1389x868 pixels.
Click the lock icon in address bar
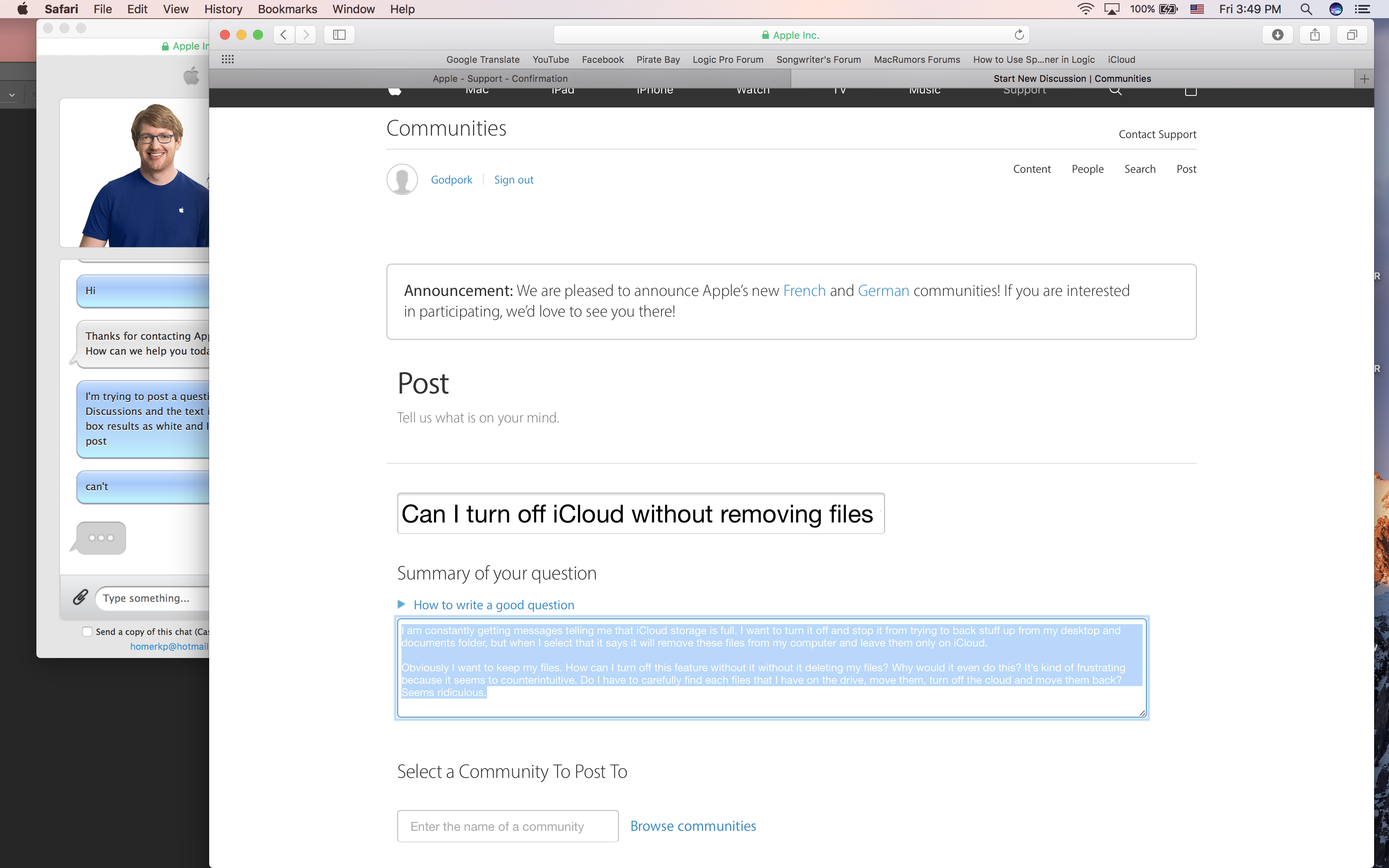pos(765,35)
